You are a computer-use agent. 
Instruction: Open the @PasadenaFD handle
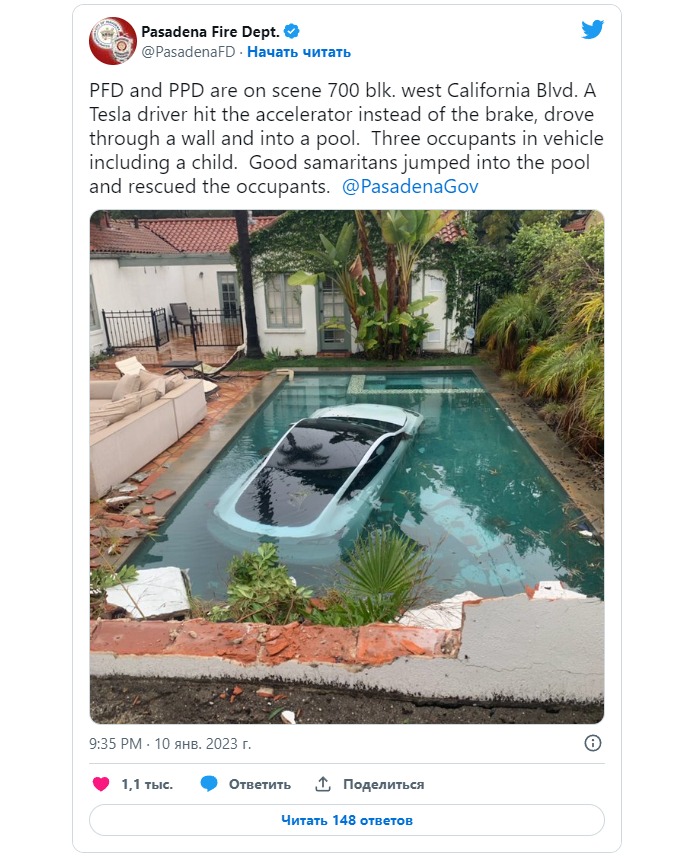[188, 52]
